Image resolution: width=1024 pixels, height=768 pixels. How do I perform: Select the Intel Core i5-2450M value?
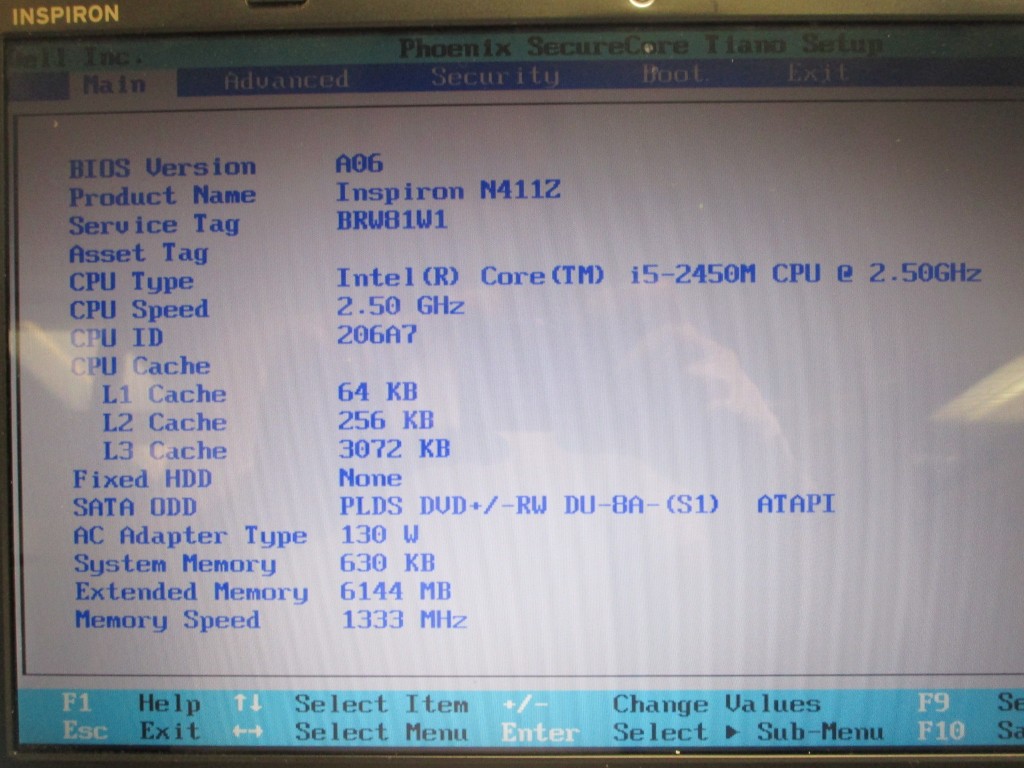(x=658, y=275)
